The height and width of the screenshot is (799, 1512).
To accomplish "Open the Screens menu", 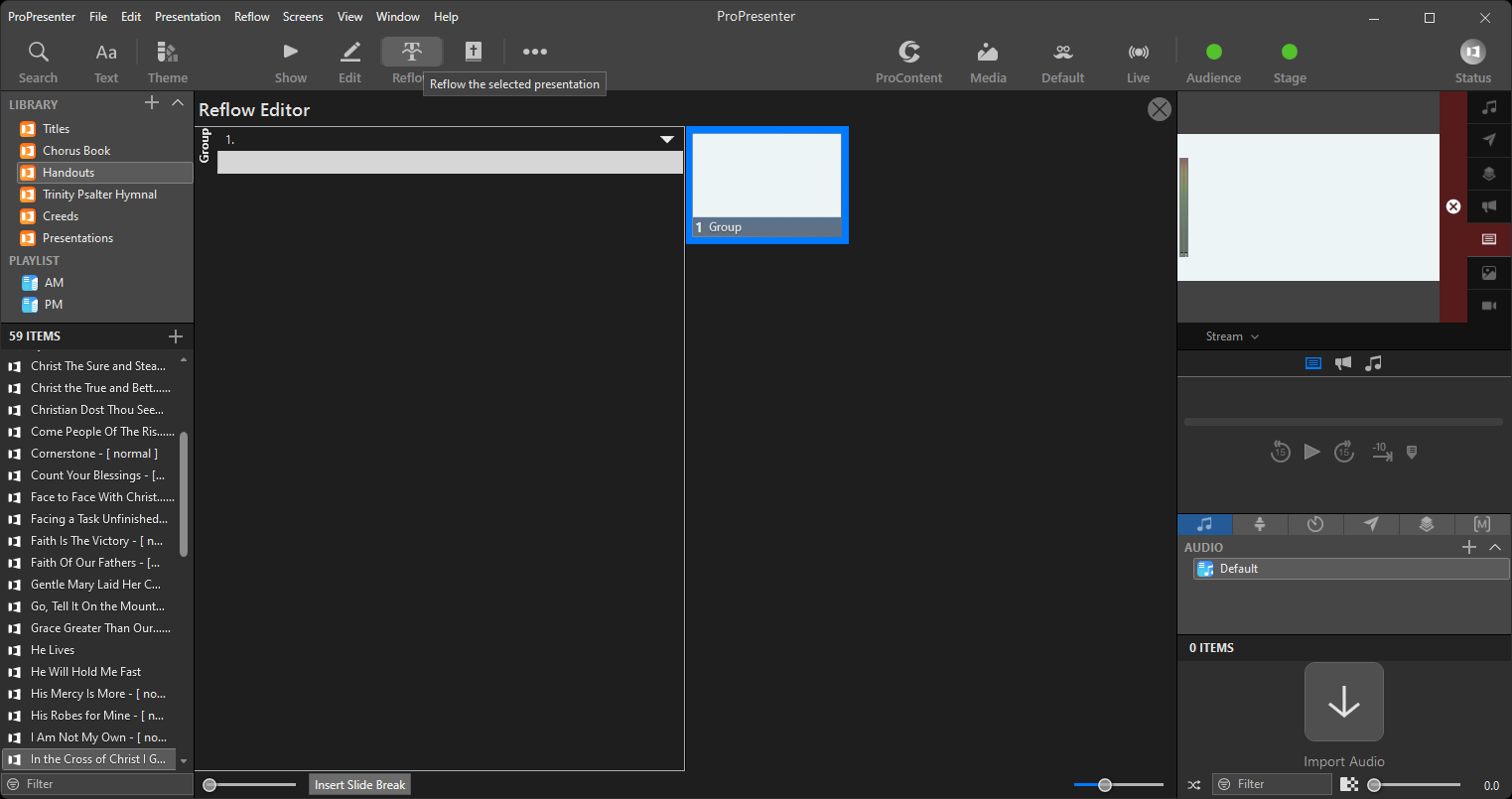I will click(303, 17).
